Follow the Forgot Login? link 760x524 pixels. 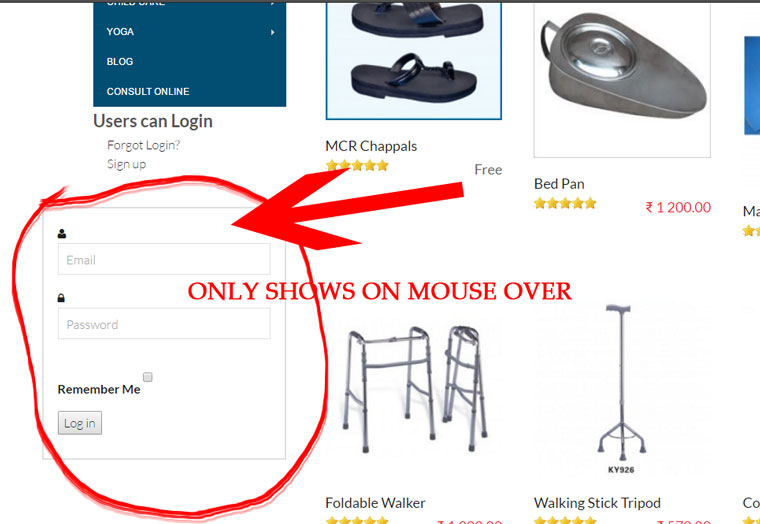[143, 145]
